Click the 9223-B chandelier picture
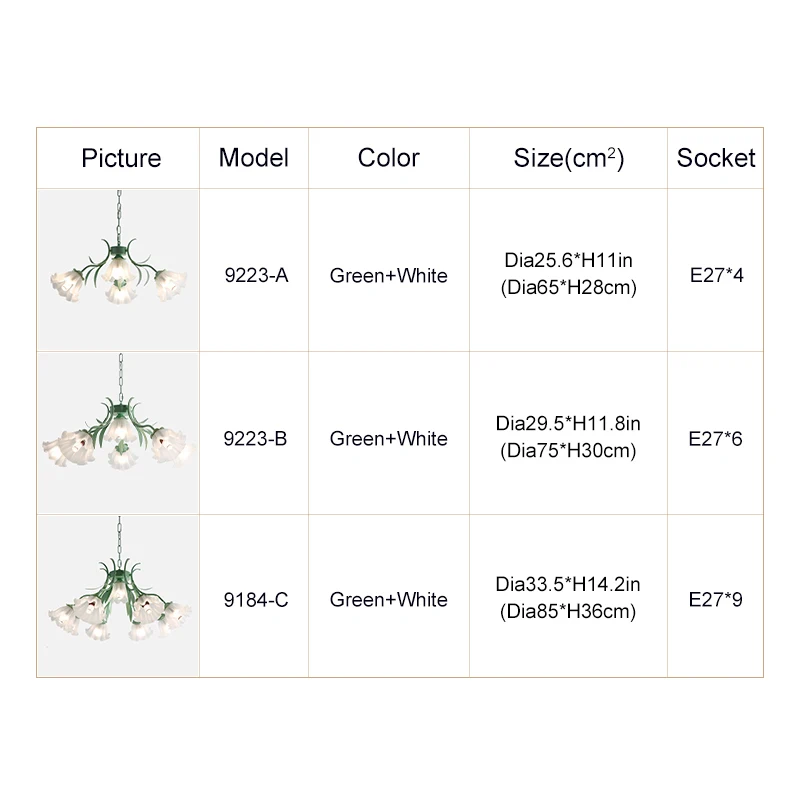The height and width of the screenshot is (800, 800). click(x=119, y=434)
